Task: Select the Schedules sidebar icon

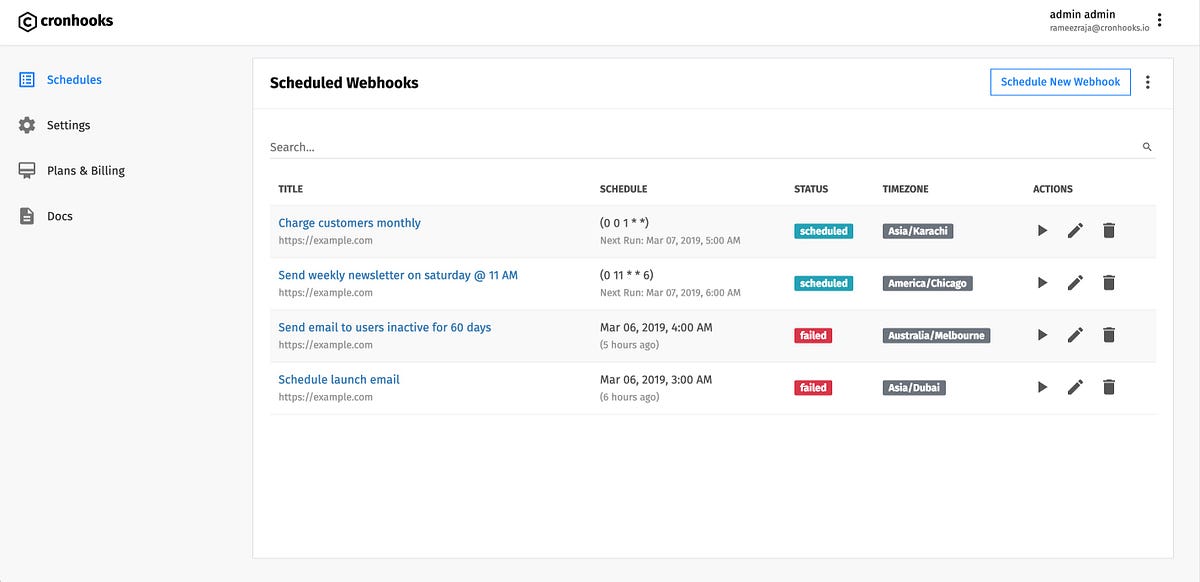Action: click(27, 79)
